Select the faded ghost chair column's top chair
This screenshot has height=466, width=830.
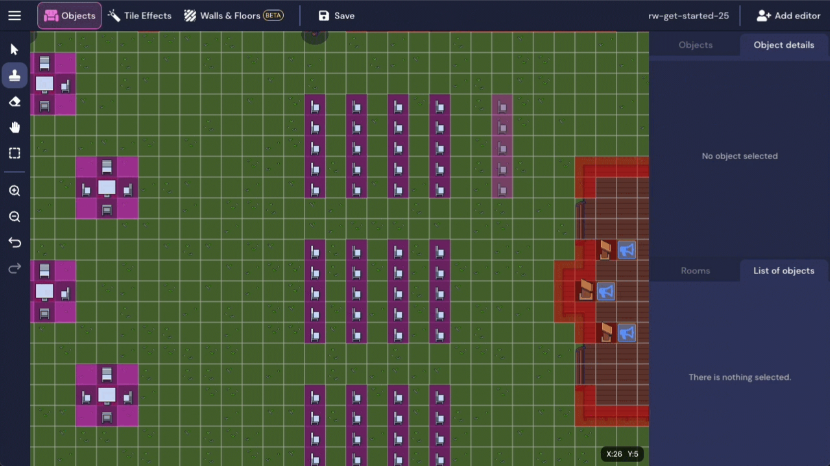point(502,107)
